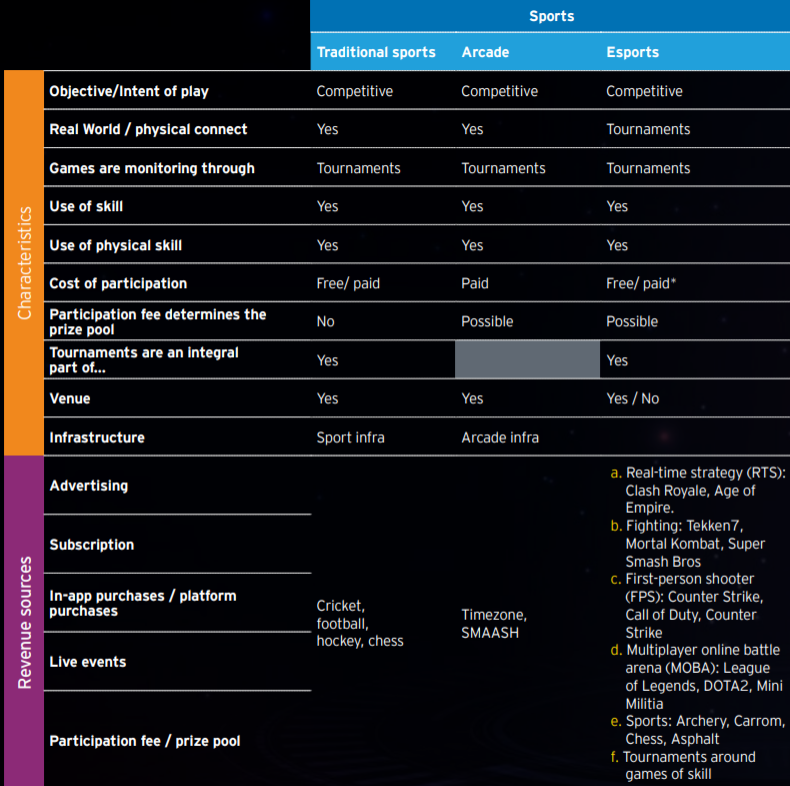This screenshot has height=786, width=790.
Task: Click the Objective/Intent of play row label
Action: 129,91
